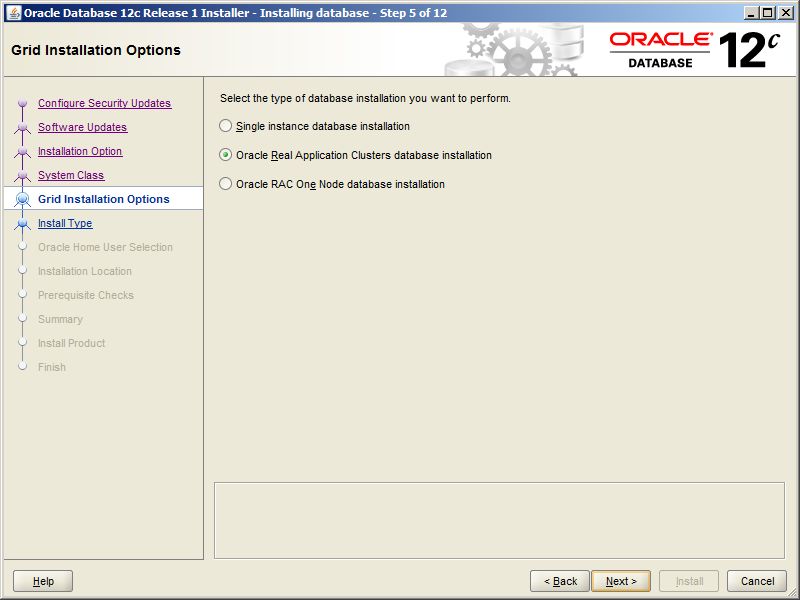Click the Grid Installation Options step bullet
Viewport: 800px width, 600px height.
point(22,199)
